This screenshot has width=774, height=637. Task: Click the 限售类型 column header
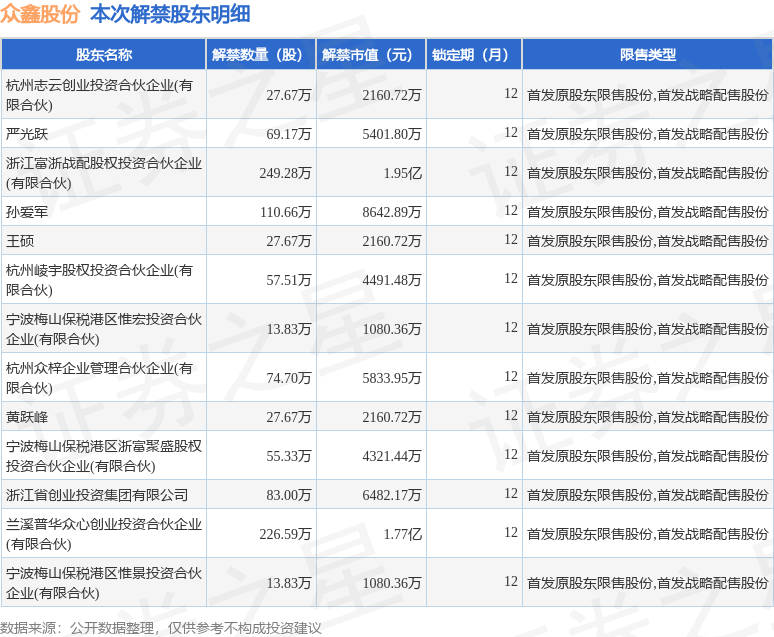point(647,55)
